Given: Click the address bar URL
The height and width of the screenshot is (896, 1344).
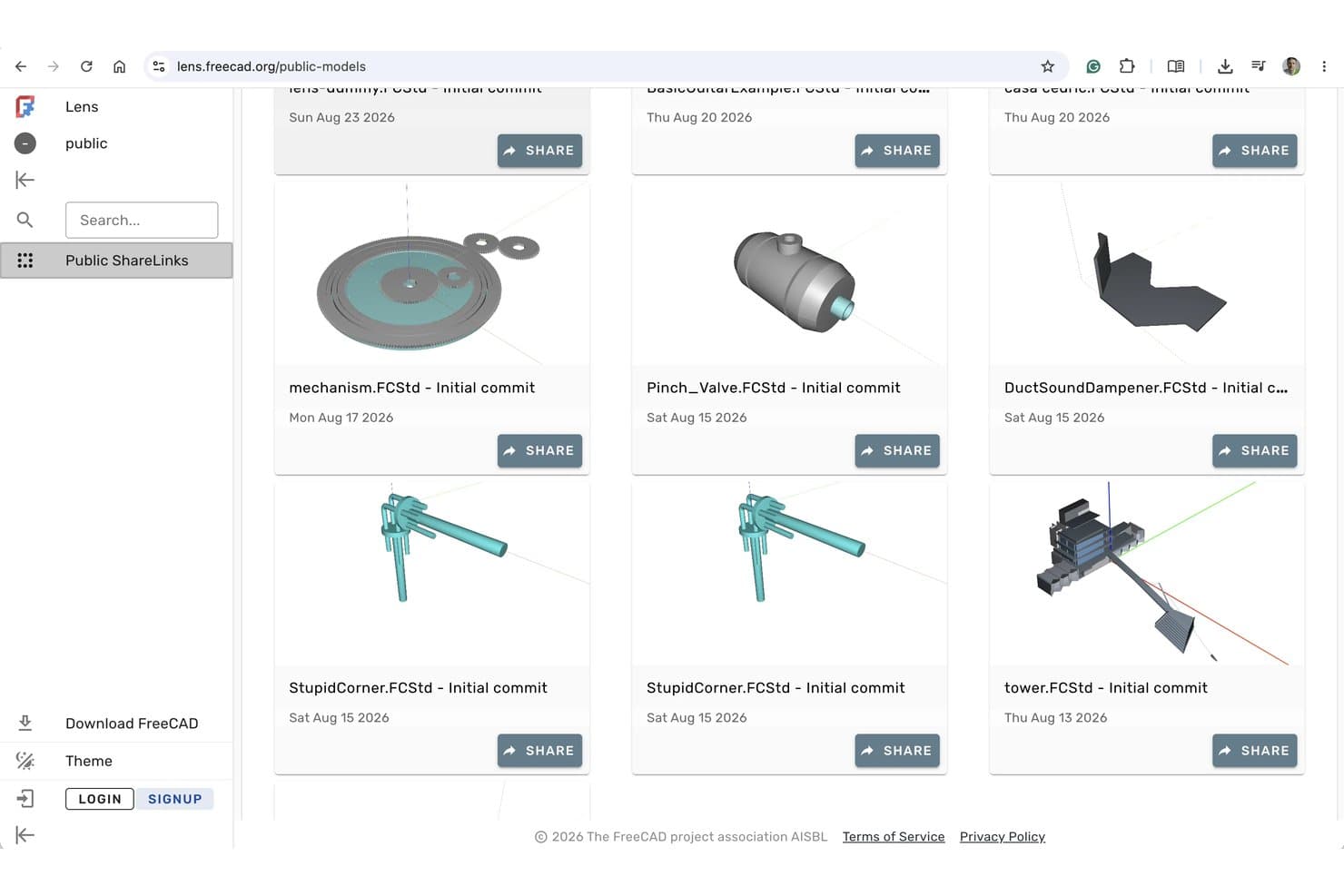Looking at the screenshot, I should 272,66.
